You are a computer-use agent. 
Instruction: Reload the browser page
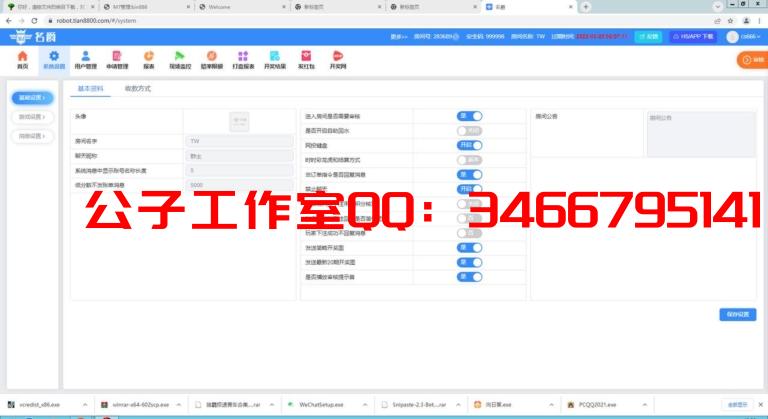[x=34, y=21]
